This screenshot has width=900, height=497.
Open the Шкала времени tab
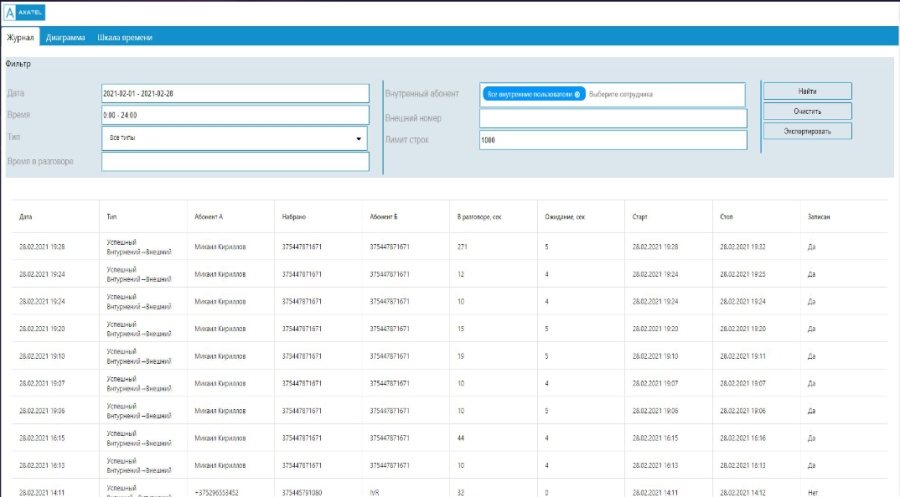(125, 38)
